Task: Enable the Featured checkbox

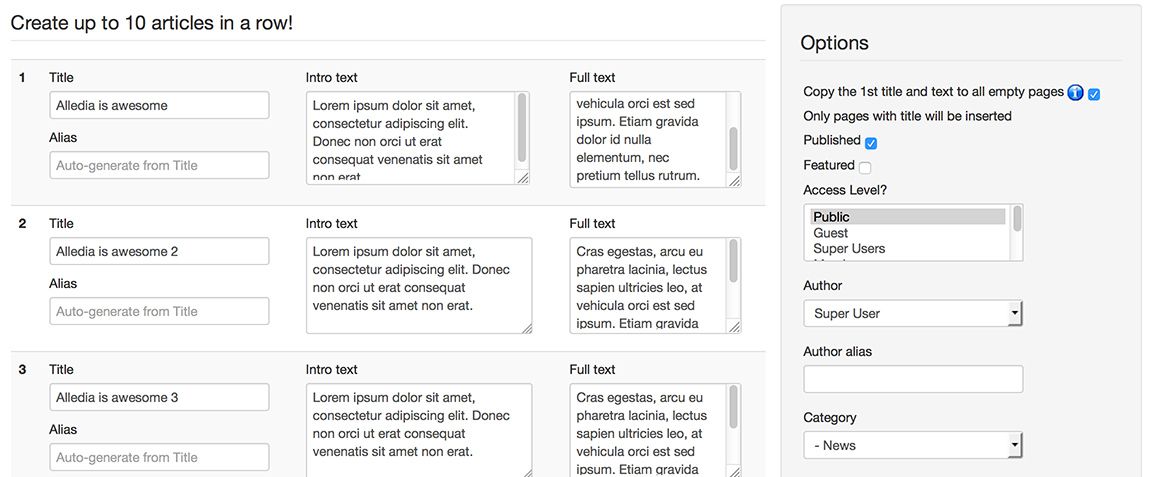Action: [865, 168]
